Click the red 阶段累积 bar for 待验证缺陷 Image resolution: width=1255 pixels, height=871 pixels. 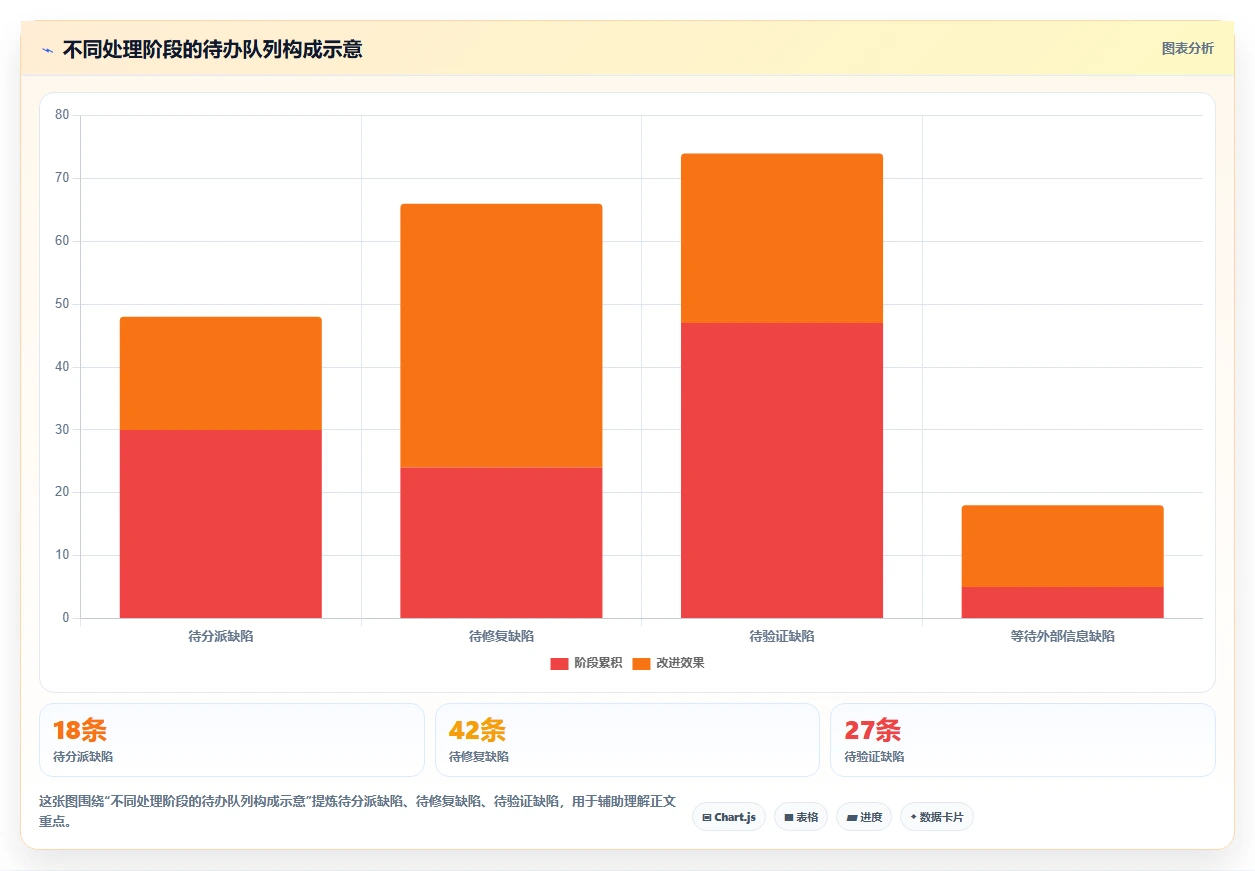[x=782, y=470]
